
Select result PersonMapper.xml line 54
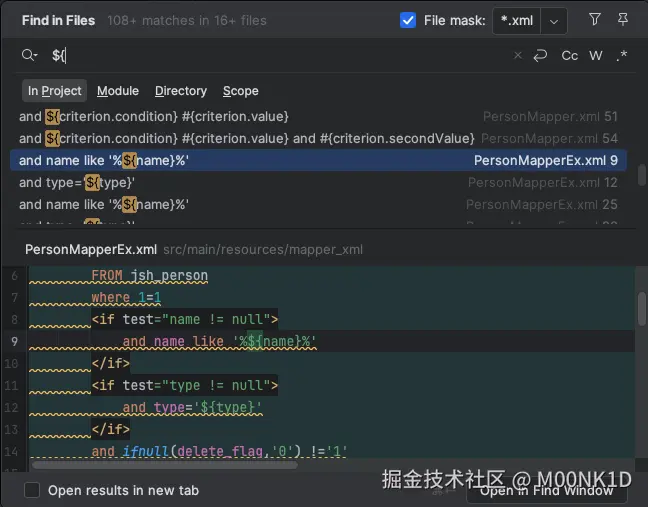318,138
